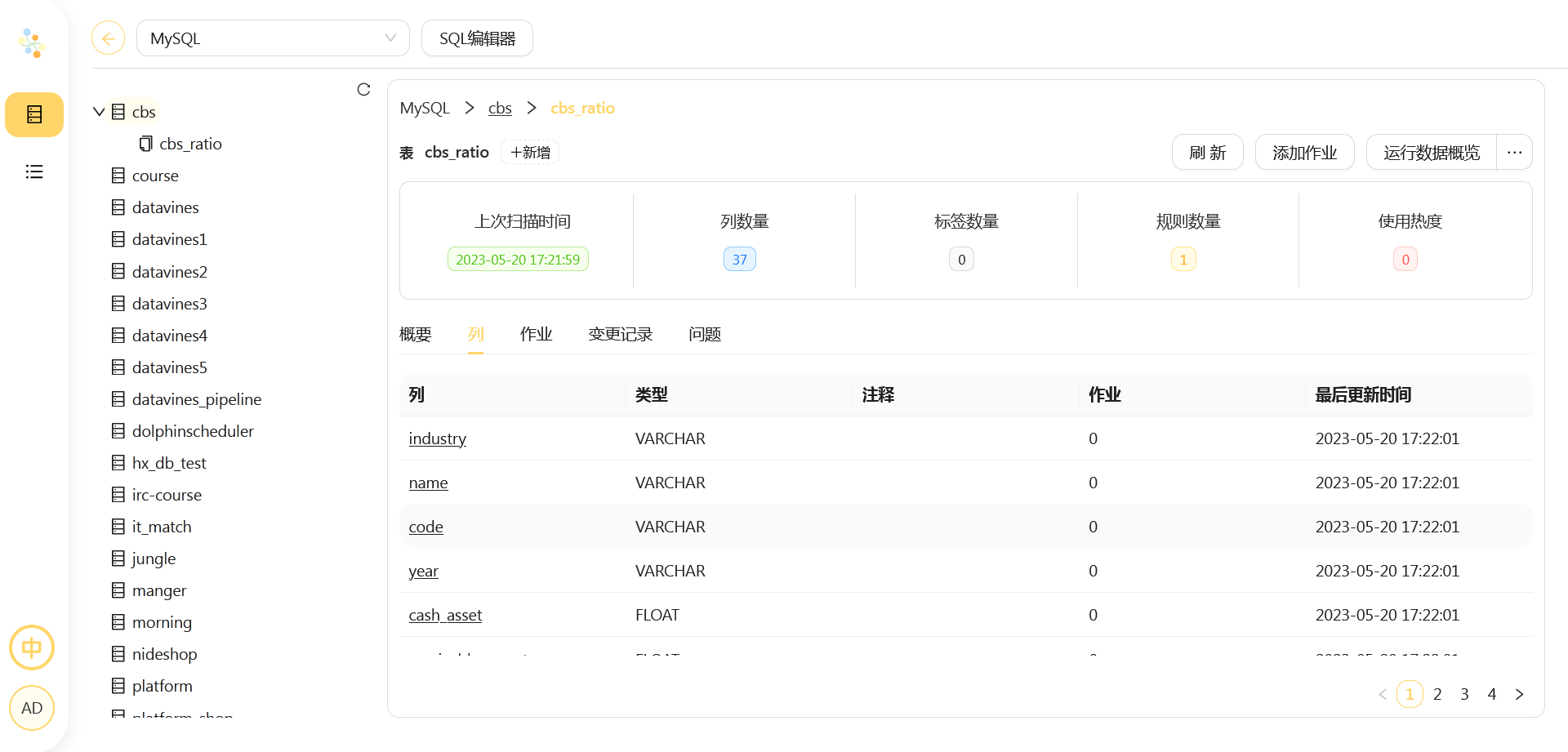Select cbs_ratio in the tree
Screen dimensions: 1568x752
[190, 144]
